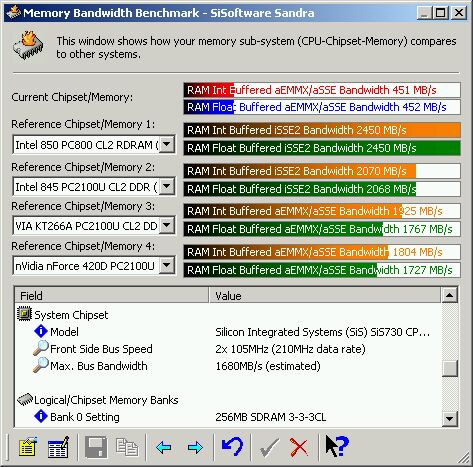
Task: Click the floppy disk Save icon
Action: [x=96, y=447]
